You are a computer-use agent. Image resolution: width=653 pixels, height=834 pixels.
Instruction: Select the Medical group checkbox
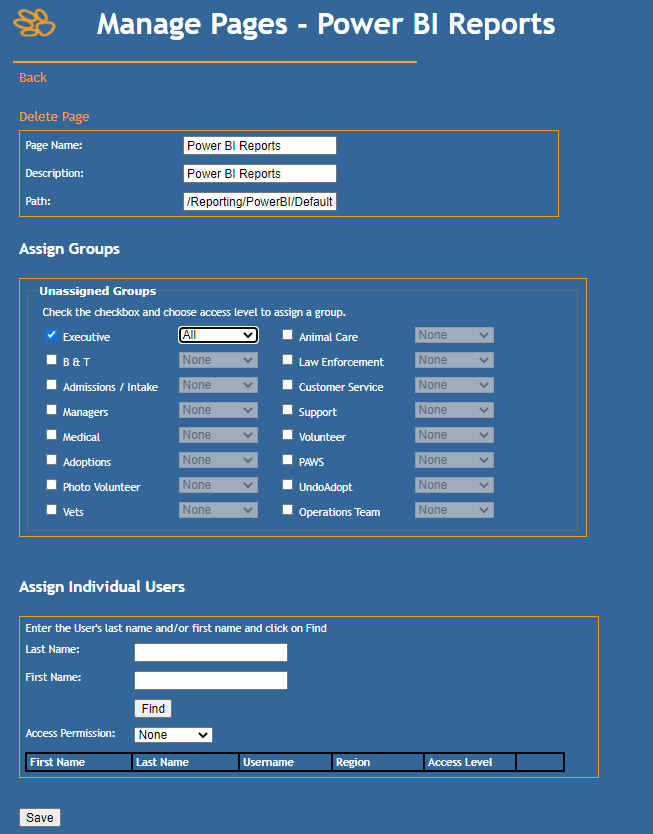click(52, 435)
